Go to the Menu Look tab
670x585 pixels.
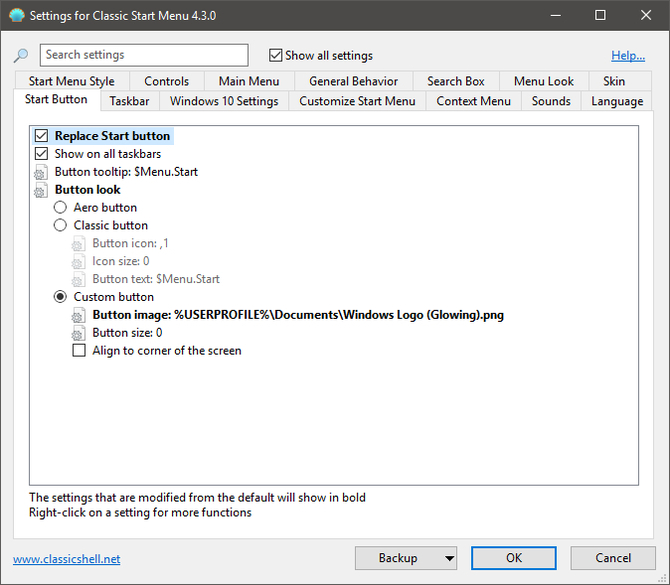click(x=544, y=81)
